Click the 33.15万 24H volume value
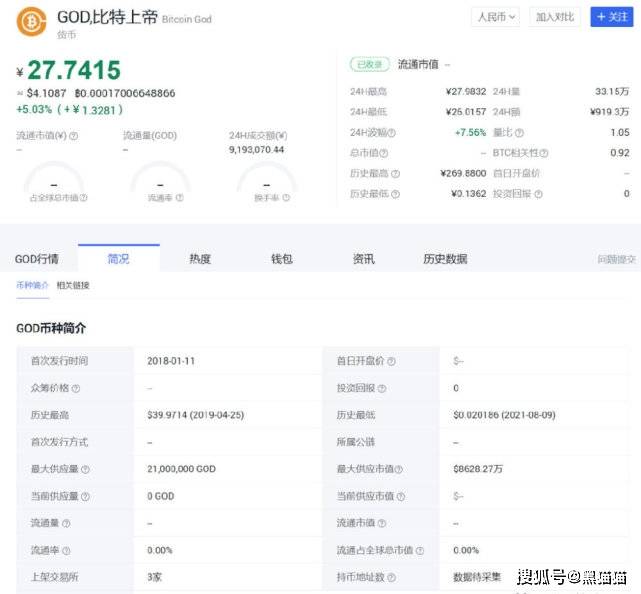Viewport: 641px width, 594px height. [612, 92]
